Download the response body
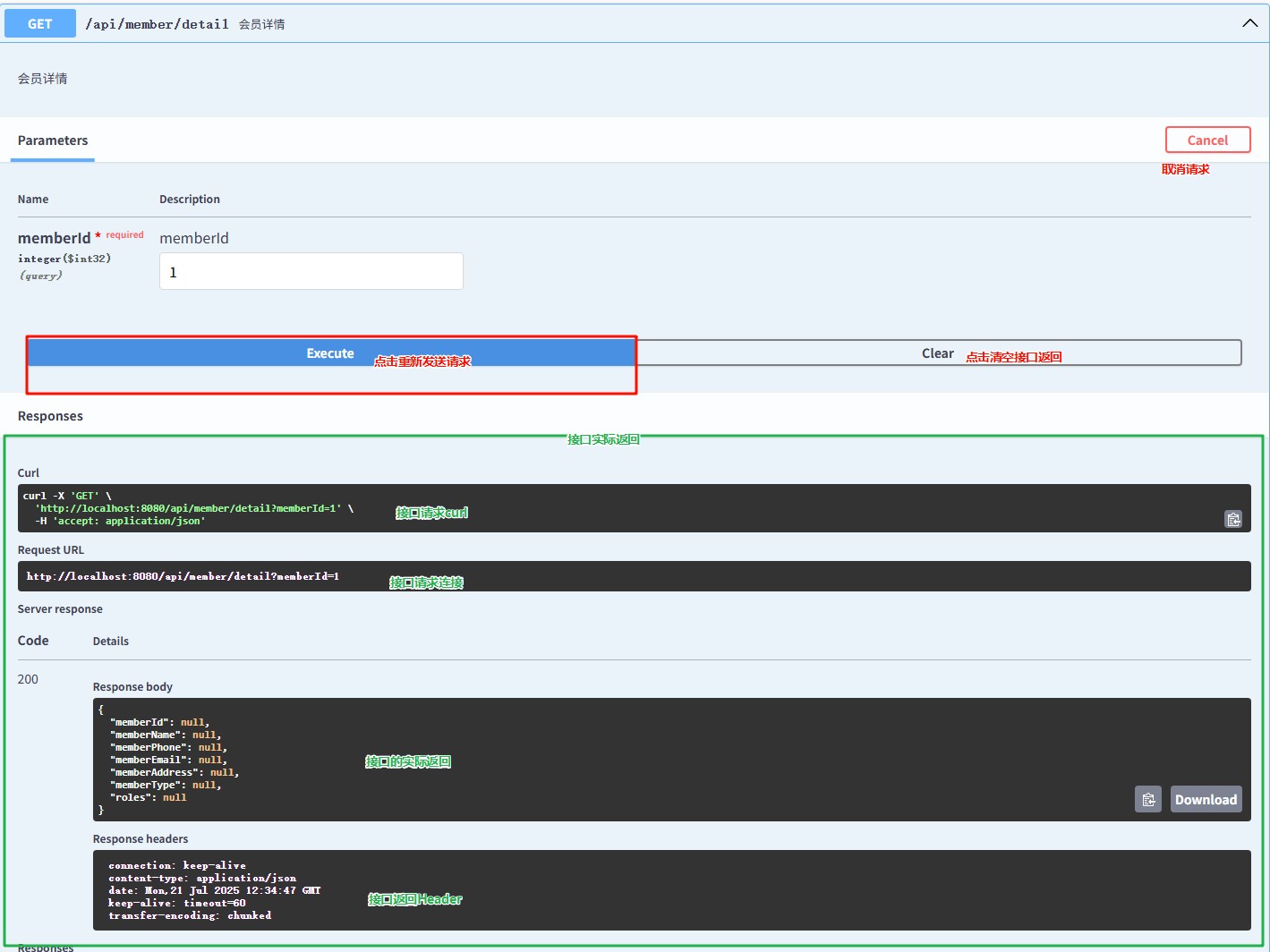The height and width of the screenshot is (952, 1270). 1206,799
